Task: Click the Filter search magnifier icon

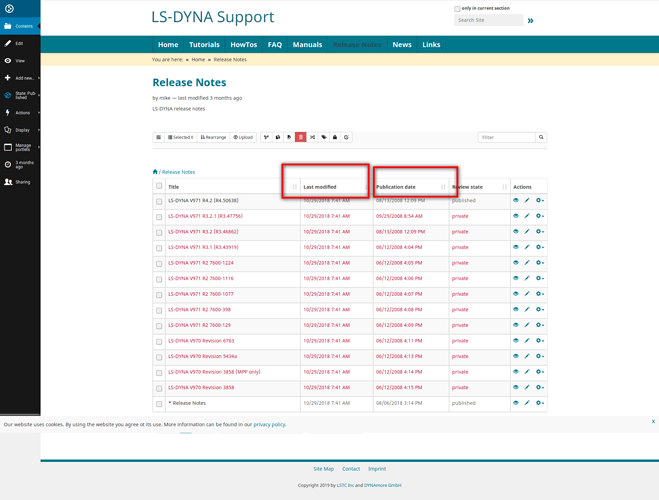Action: pyautogui.click(x=541, y=137)
